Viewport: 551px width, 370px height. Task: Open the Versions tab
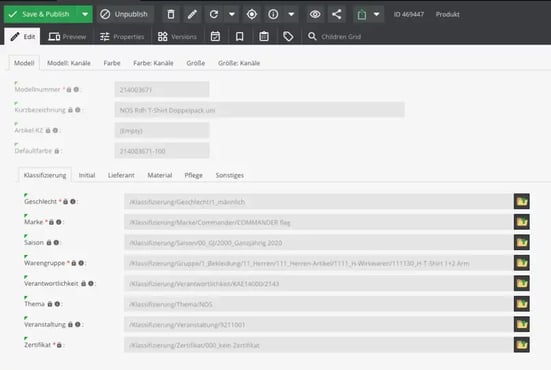click(177, 37)
